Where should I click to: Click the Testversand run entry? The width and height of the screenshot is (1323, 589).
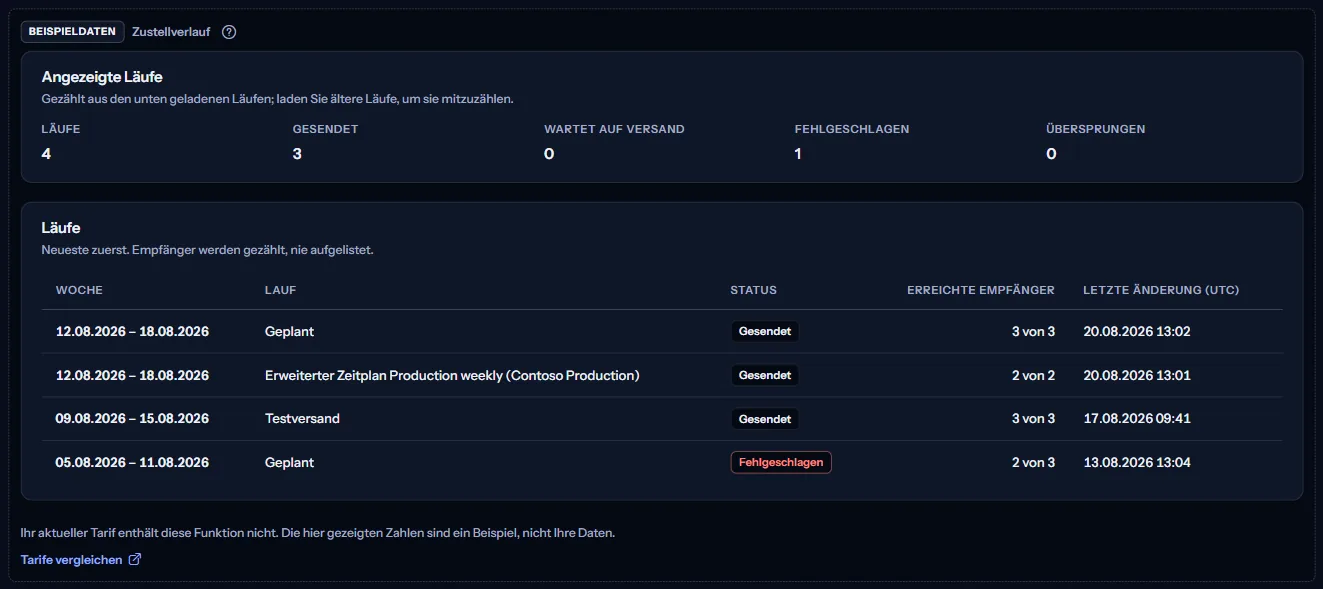coord(302,419)
